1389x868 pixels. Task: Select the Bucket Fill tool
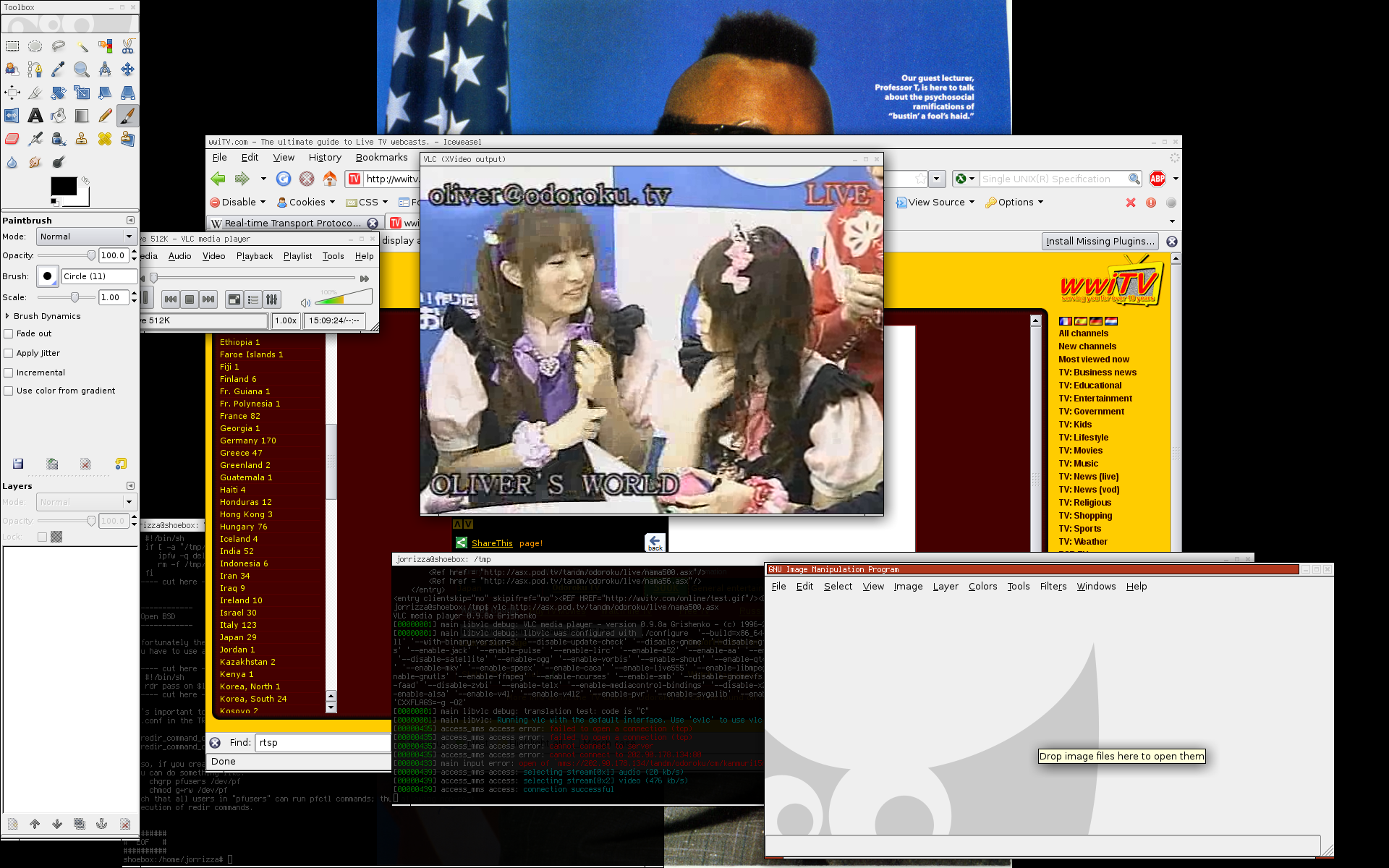click(59, 116)
